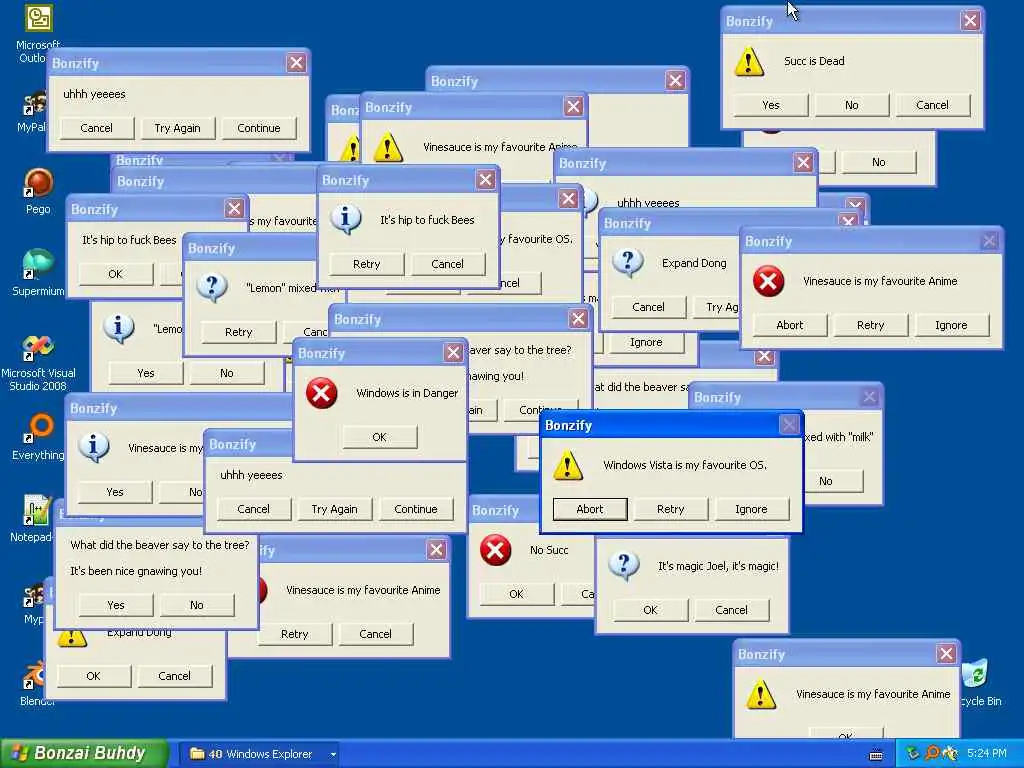
Task: Click the info icon beside "Lemo" Yes/No dialog
Action: click(x=119, y=328)
